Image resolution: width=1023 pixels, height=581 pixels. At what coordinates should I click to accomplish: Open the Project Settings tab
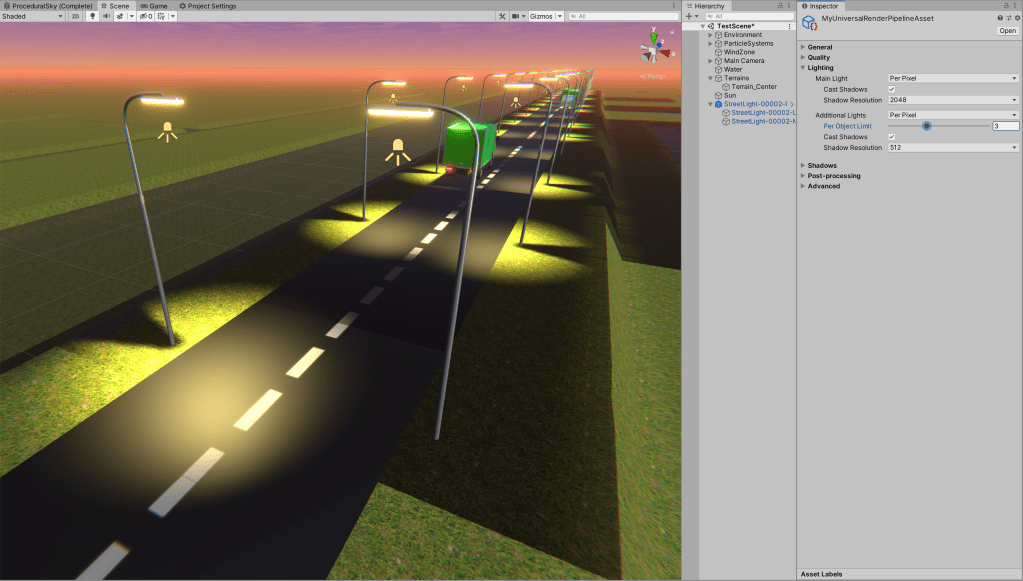click(x=207, y=6)
